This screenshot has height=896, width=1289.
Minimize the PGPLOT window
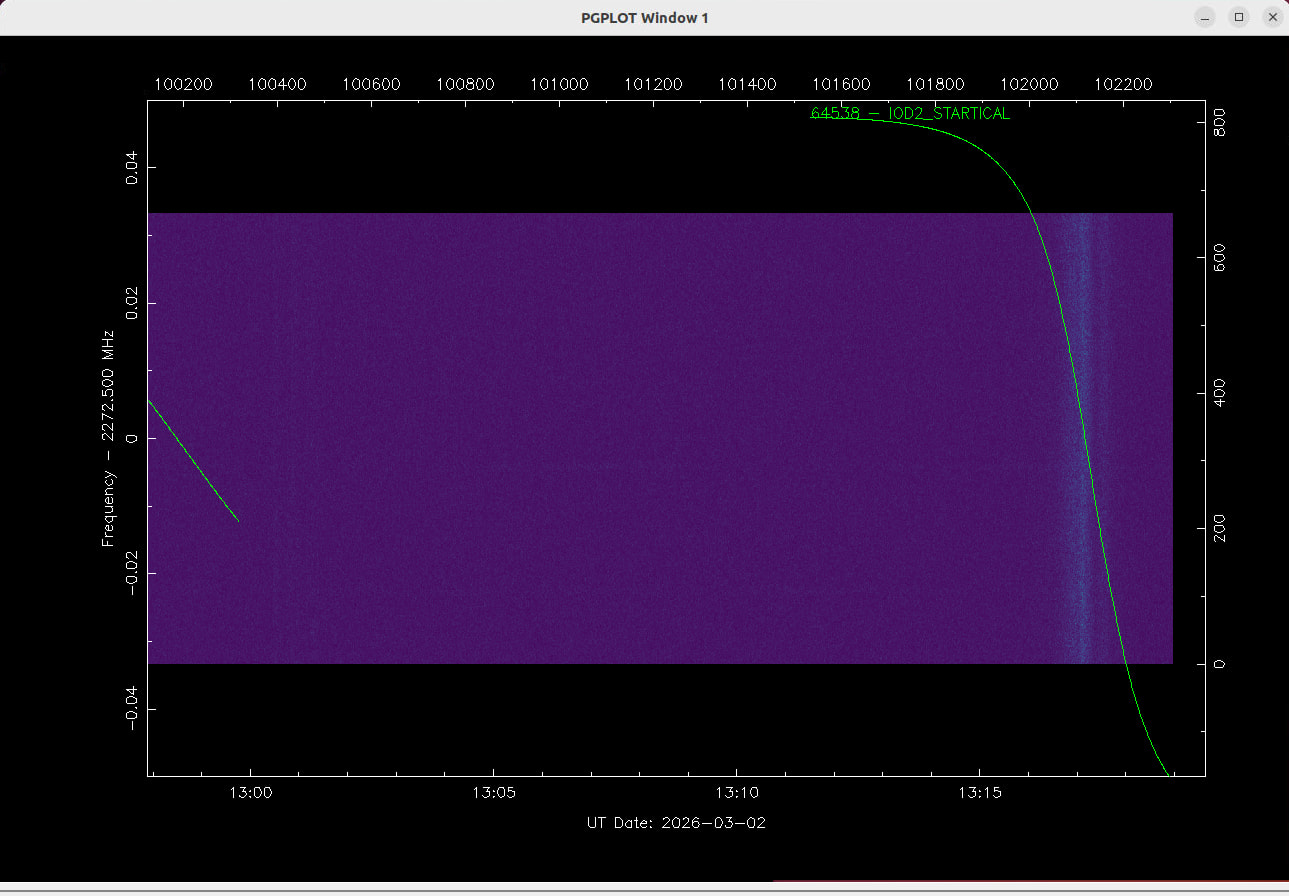point(1206,17)
